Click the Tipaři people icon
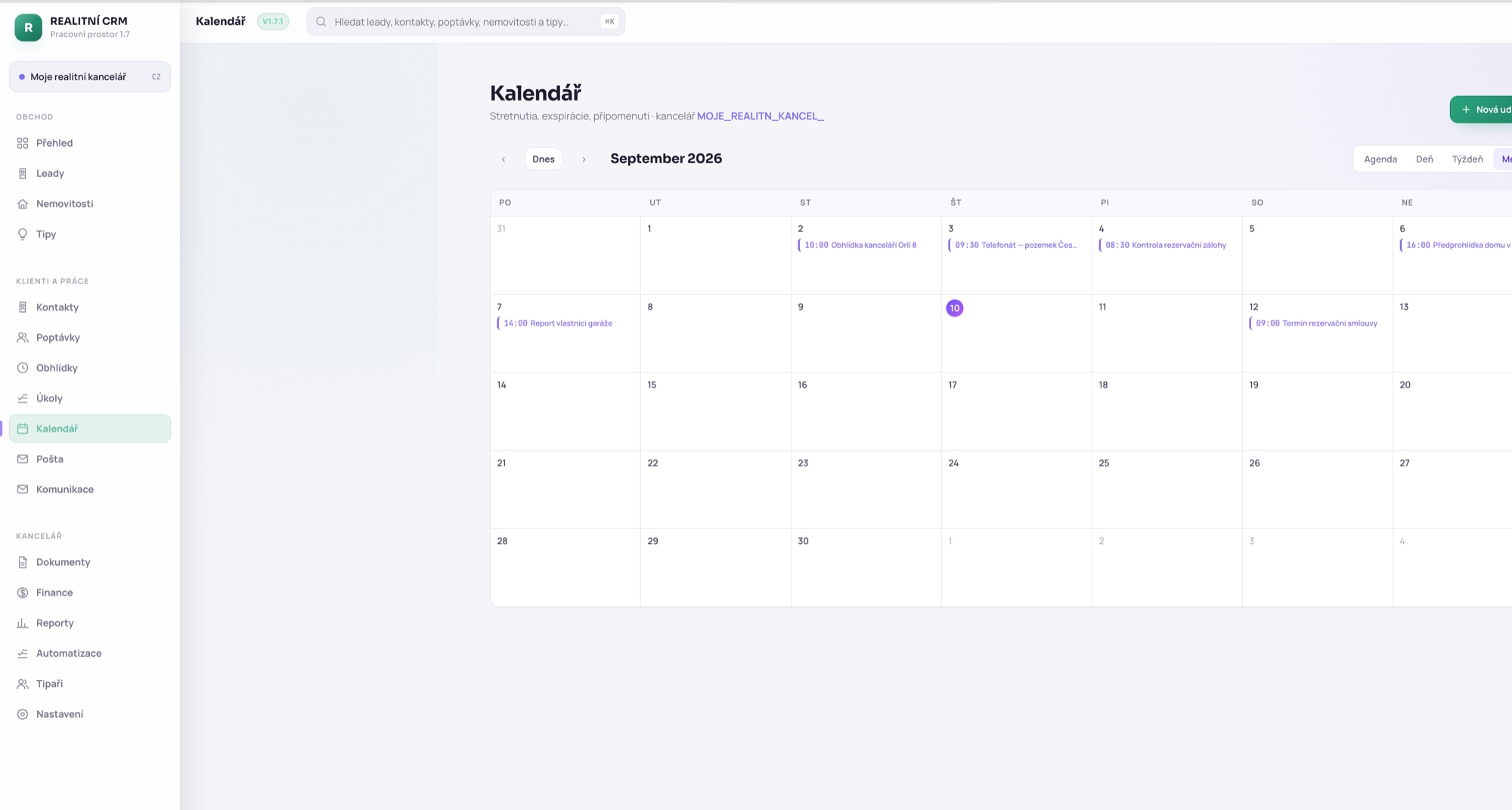The height and width of the screenshot is (810, 1512). point(23,684)
